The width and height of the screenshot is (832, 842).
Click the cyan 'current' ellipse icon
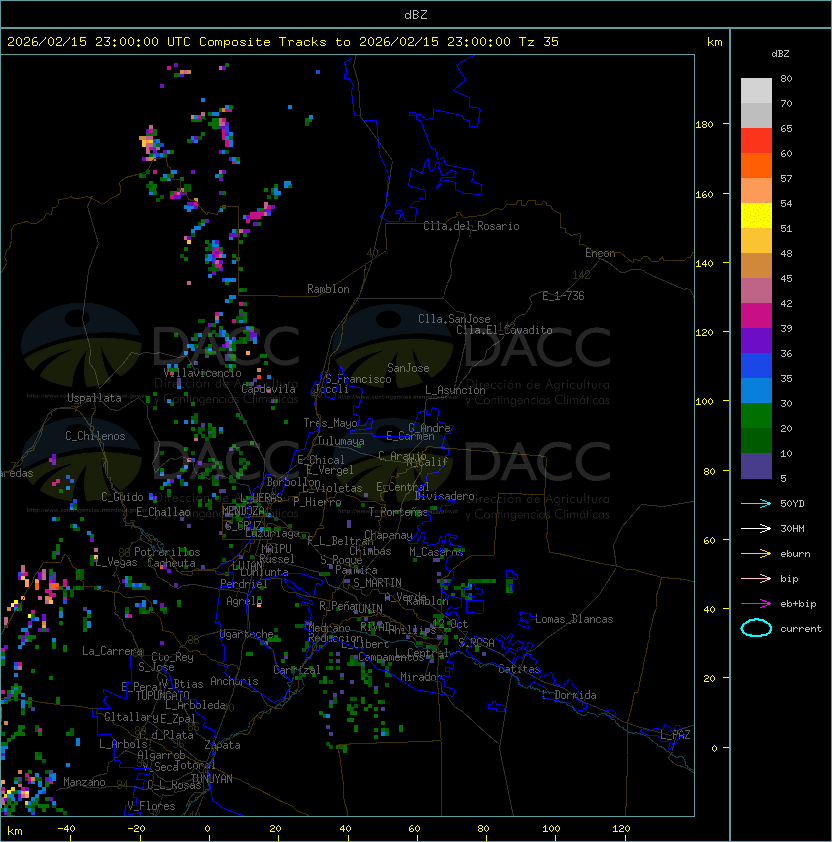click(x=756, y=628)
